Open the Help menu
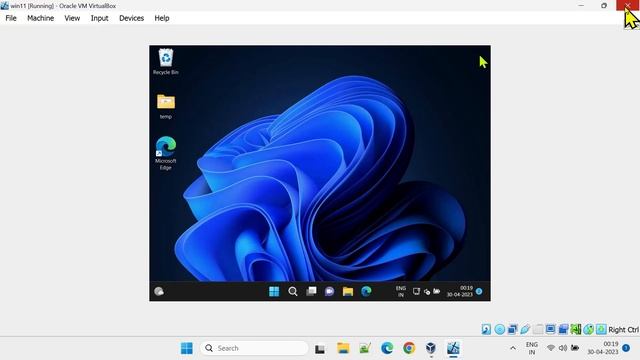This screenshot has height=360, width=640. click(x=162, y=18)
